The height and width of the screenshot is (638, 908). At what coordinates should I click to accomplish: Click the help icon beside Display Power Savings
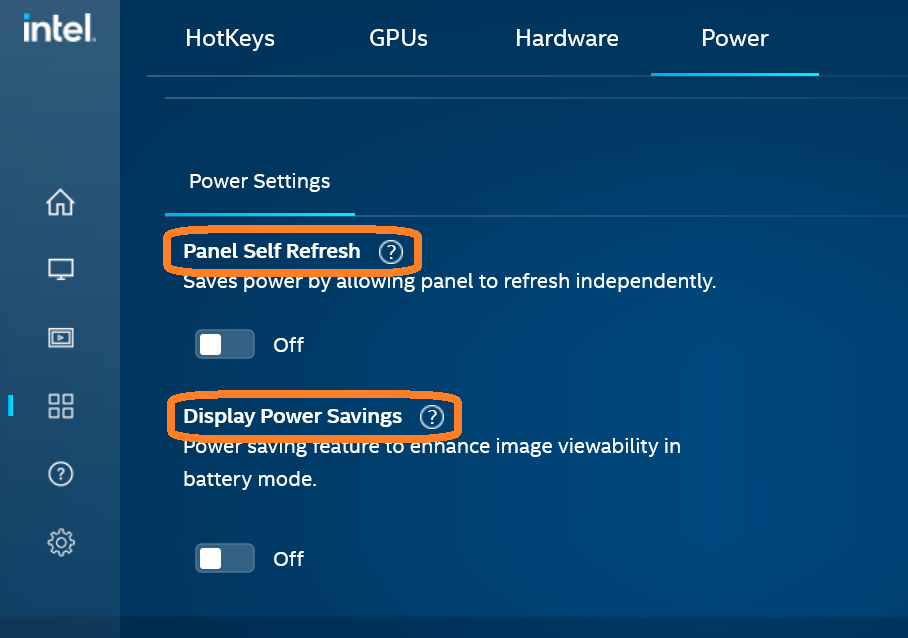pos(431,417)
